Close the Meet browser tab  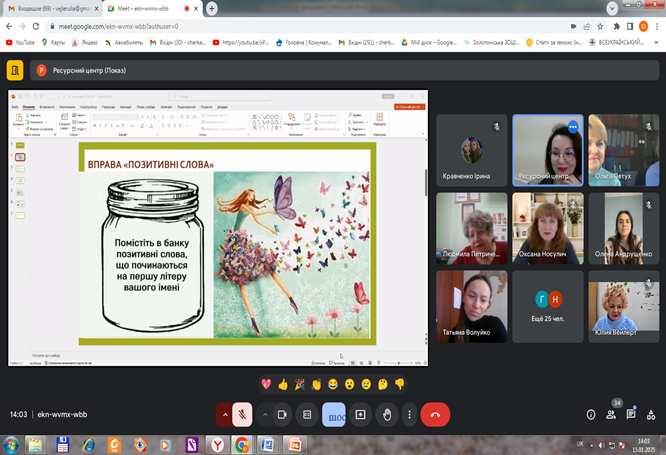click(x=196, y=8)
